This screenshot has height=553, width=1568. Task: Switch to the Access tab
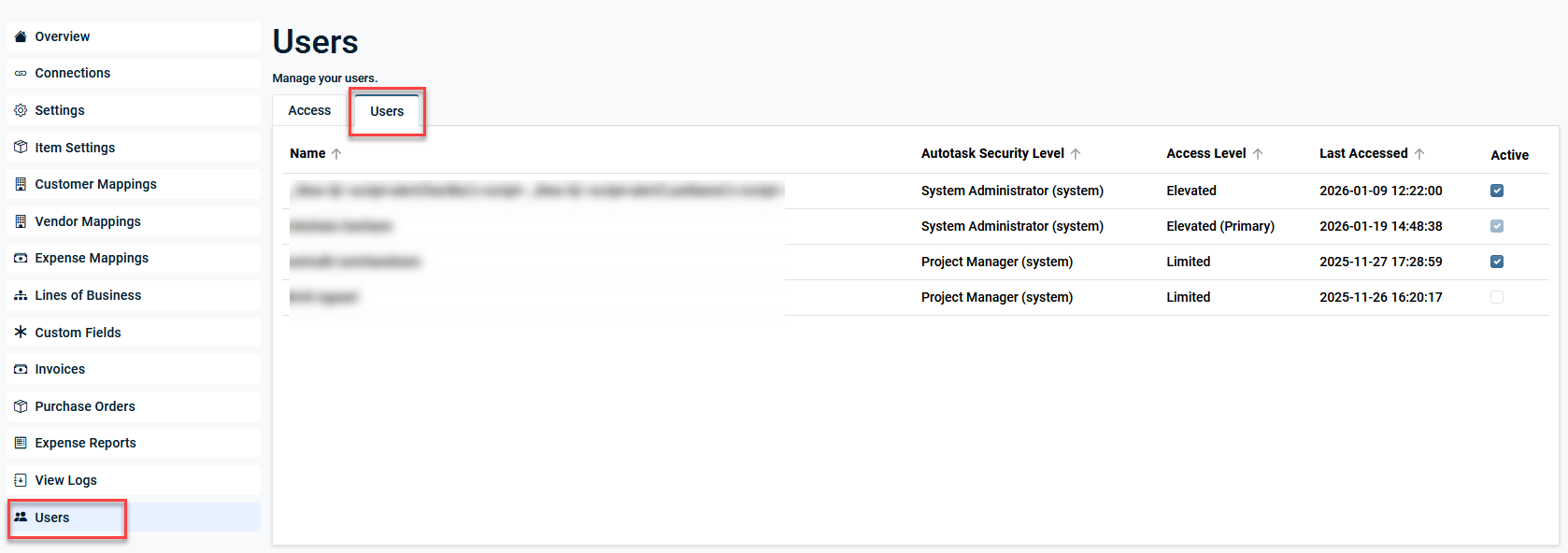[309, 110]
